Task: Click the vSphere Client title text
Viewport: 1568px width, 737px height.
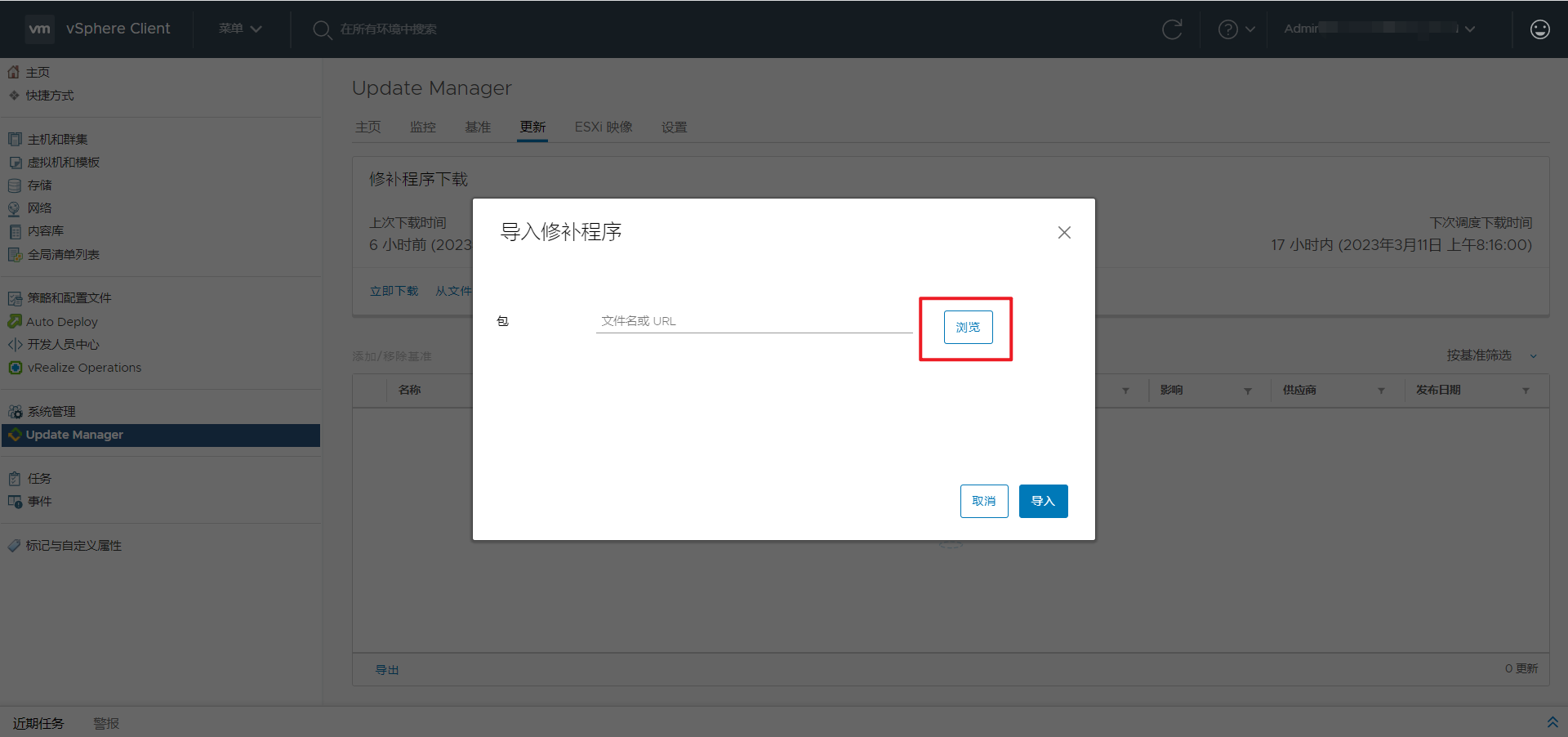Action: (118, 29)
